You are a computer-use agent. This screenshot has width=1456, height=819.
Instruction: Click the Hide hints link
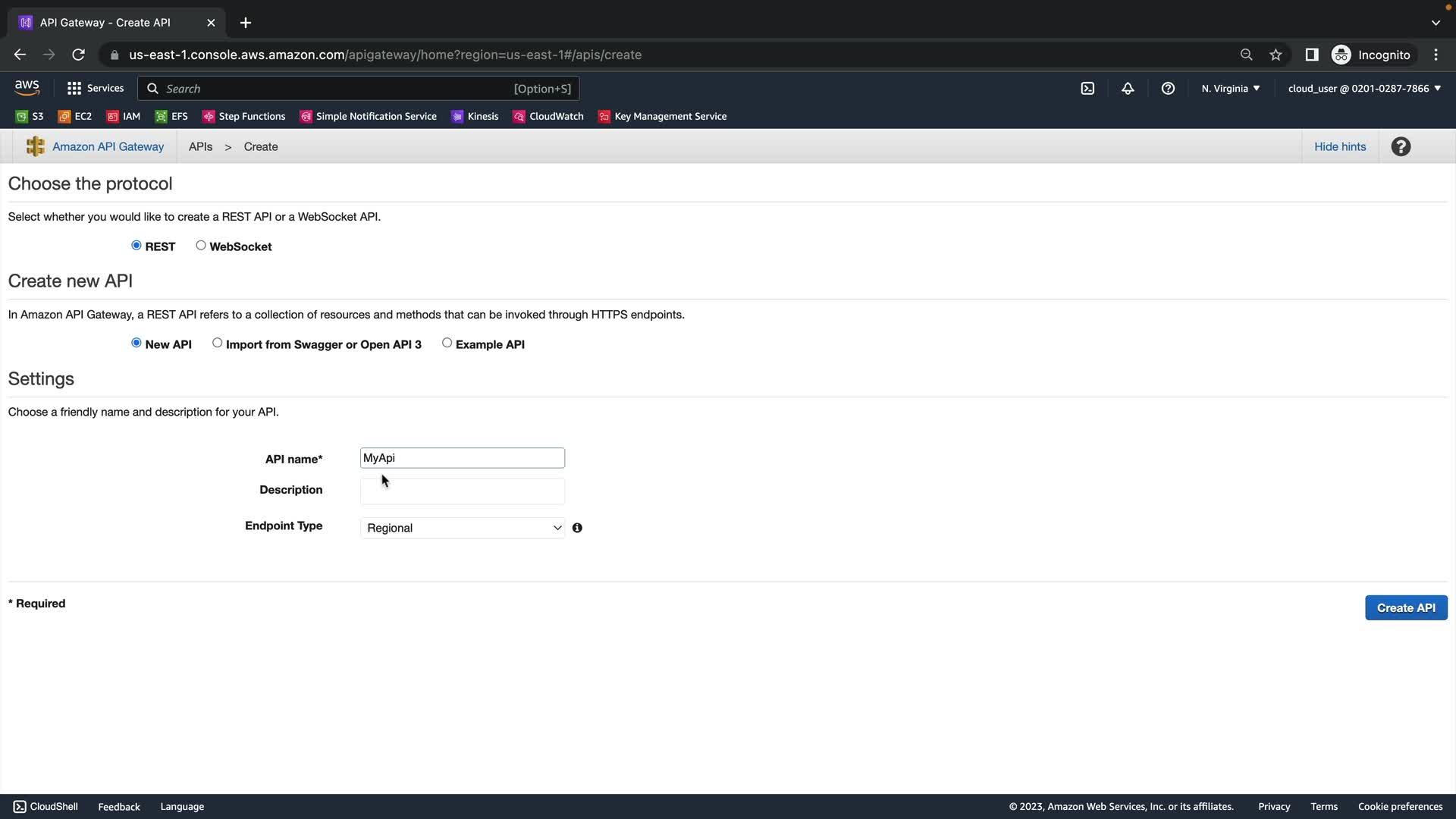point(1339,147)
